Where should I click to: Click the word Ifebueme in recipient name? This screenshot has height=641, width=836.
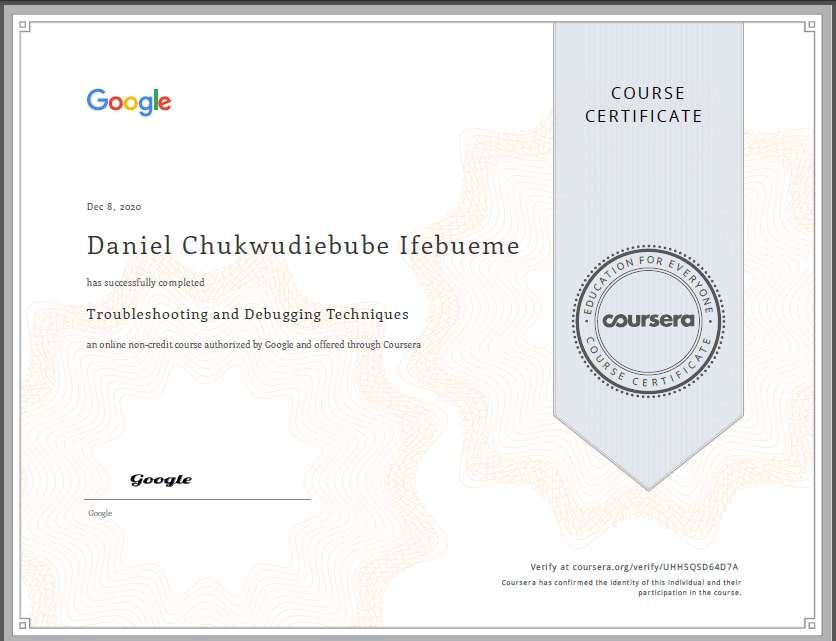pyautogui.click(x=470, y=245)
